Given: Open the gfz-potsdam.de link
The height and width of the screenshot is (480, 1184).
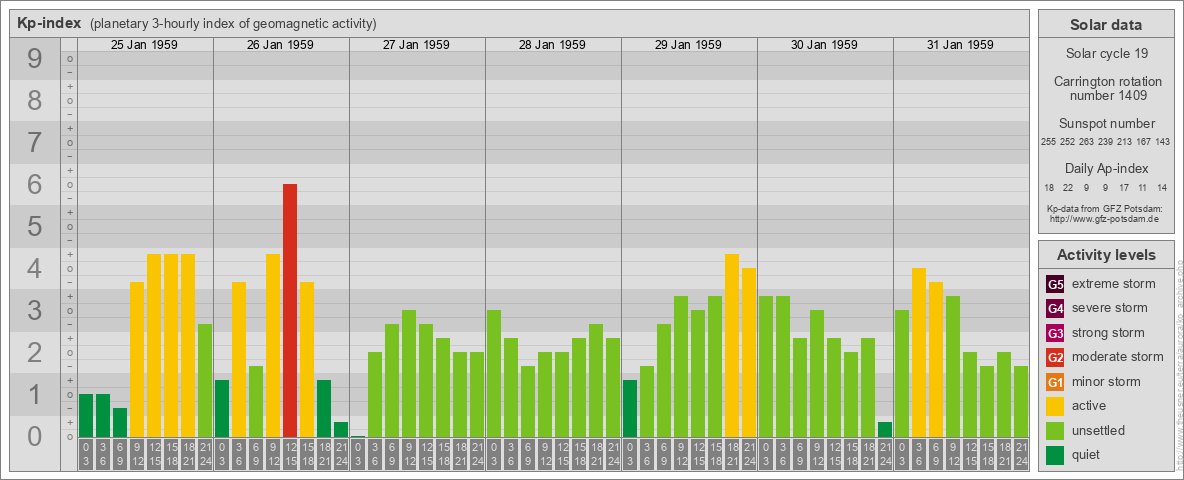Looking at the screenshot, I should coord(1105,219).
